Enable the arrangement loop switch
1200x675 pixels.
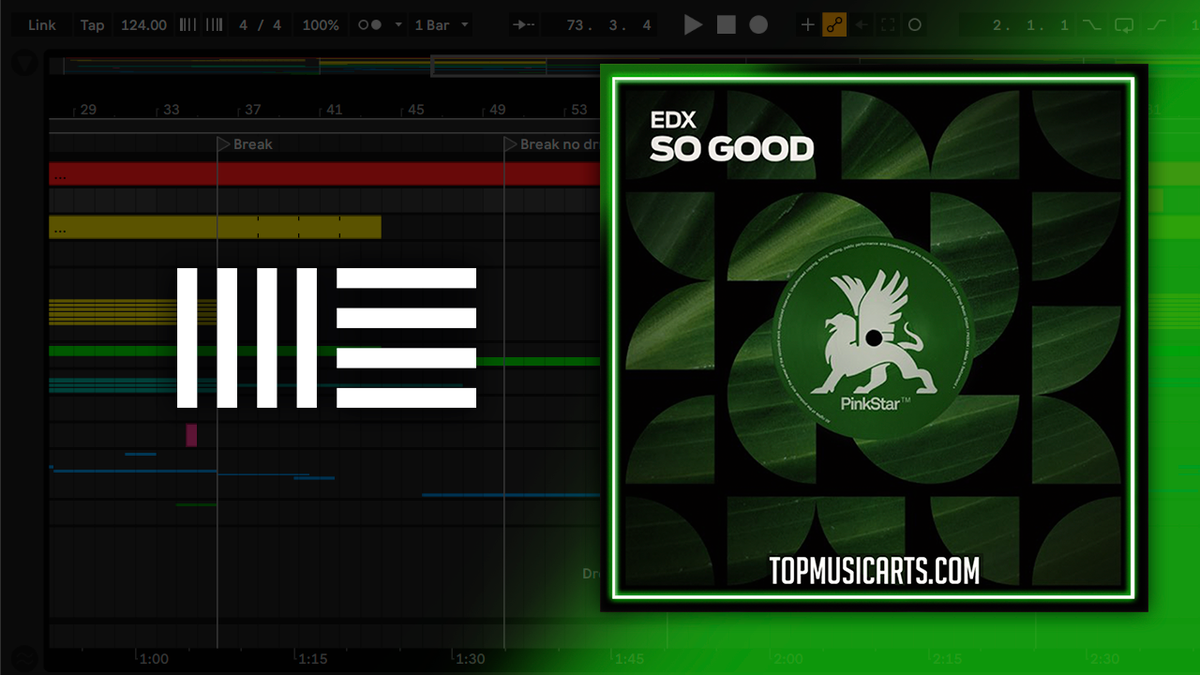(1125, 24)
